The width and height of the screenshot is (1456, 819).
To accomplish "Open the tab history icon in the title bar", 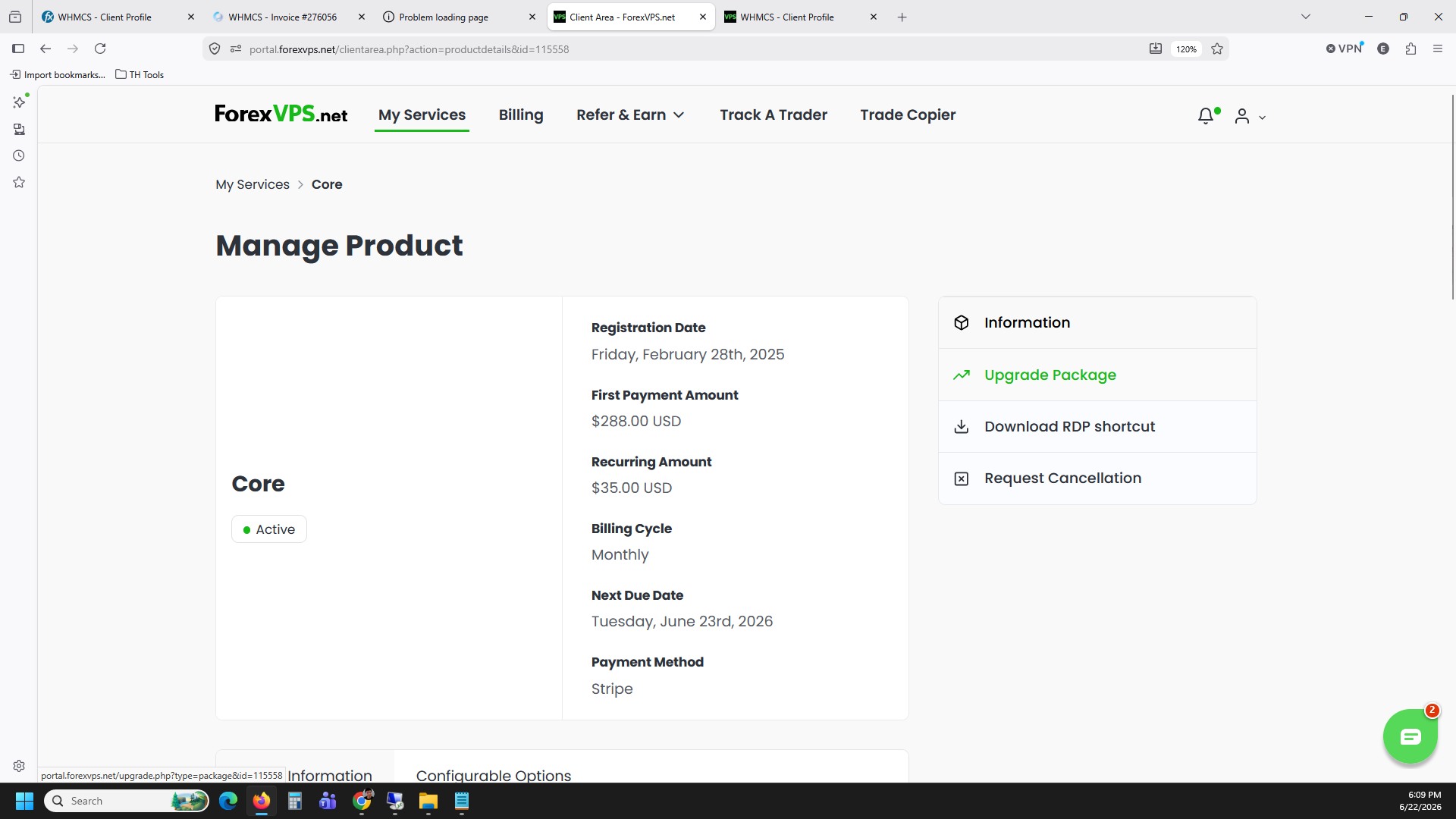I will click(x=14, y=17).
